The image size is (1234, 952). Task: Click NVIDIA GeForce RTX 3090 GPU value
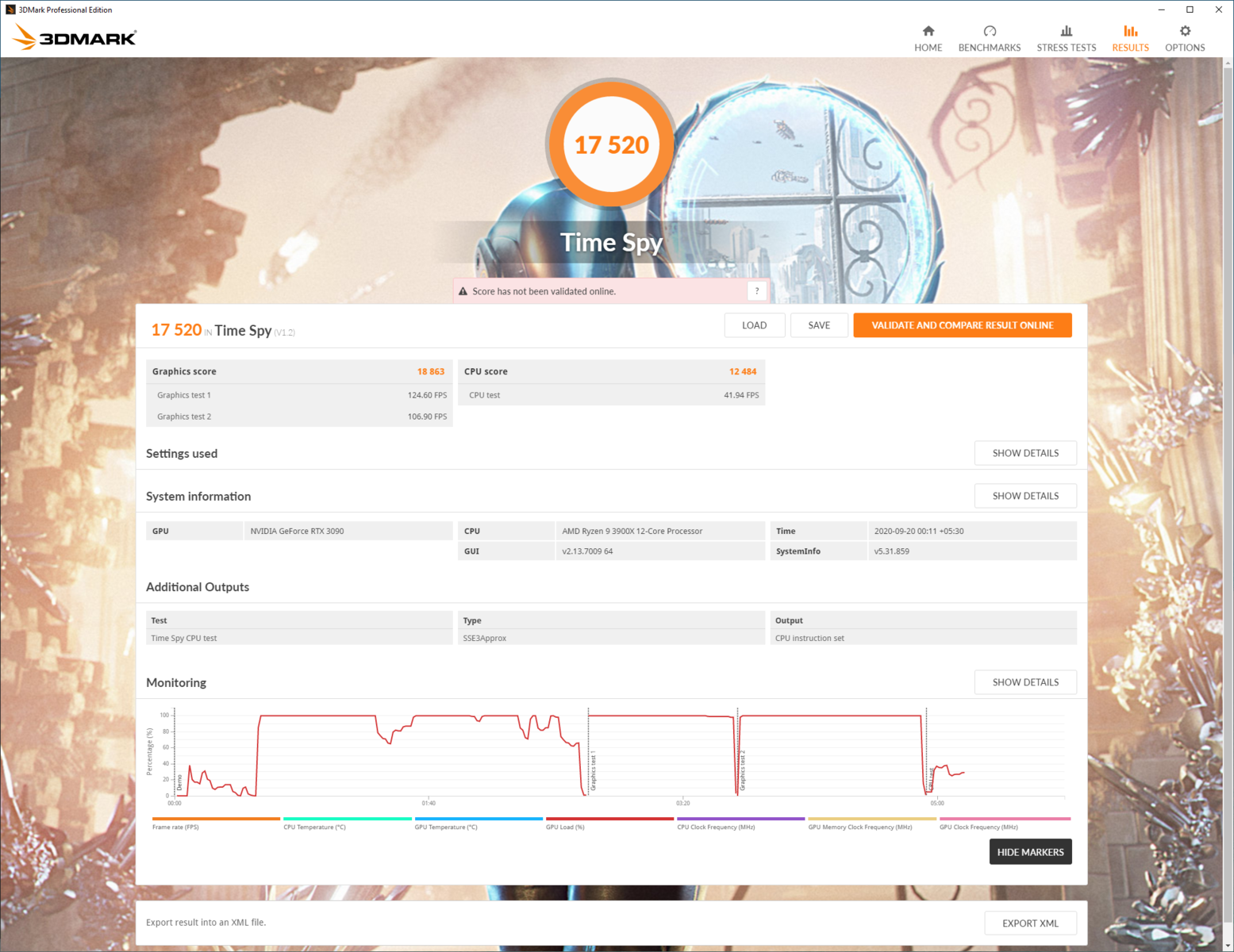tap(297, 532)
